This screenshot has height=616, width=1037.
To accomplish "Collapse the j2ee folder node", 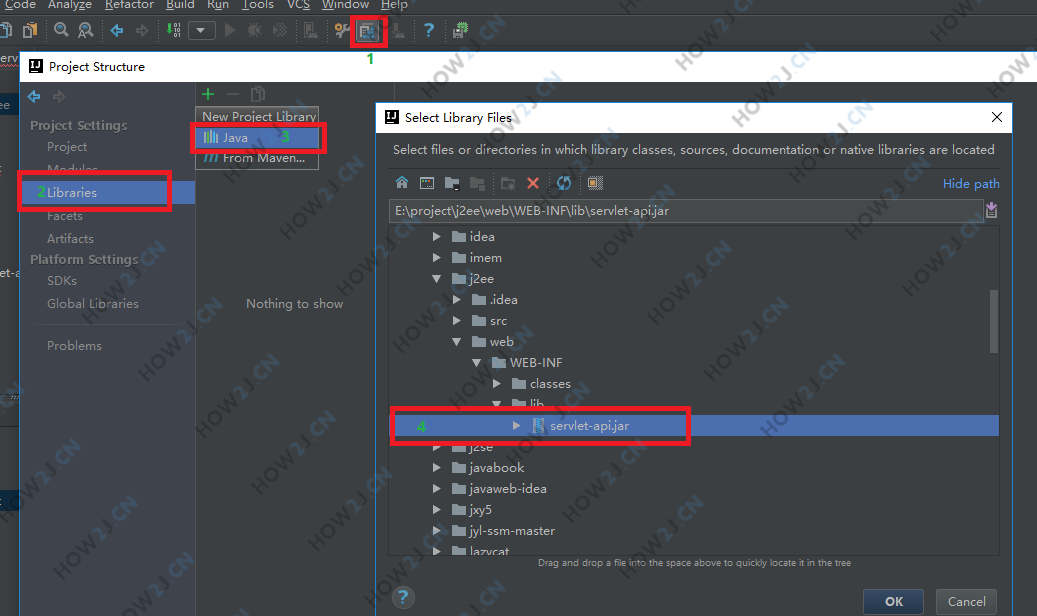I will point(436,279).
